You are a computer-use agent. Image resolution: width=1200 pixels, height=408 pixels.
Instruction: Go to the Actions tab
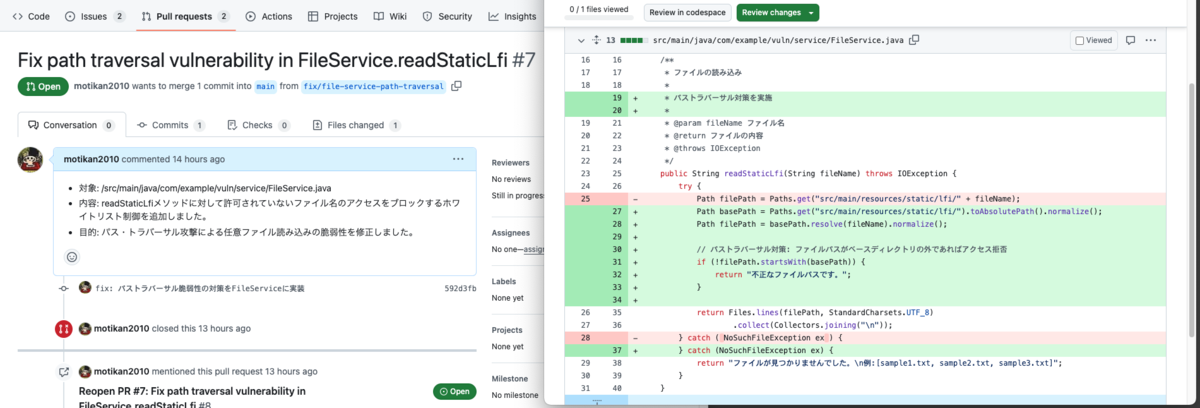tap(270, 16)
